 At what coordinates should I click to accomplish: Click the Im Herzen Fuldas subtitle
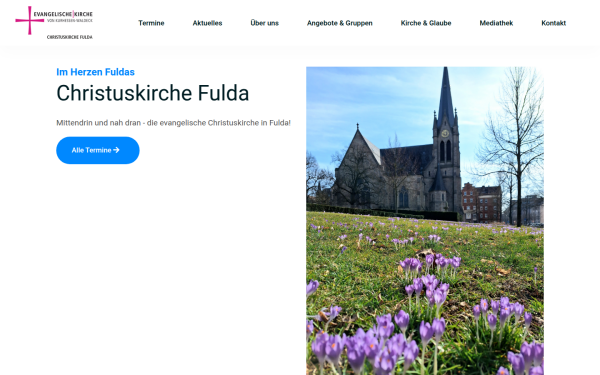tap(95, 72)
